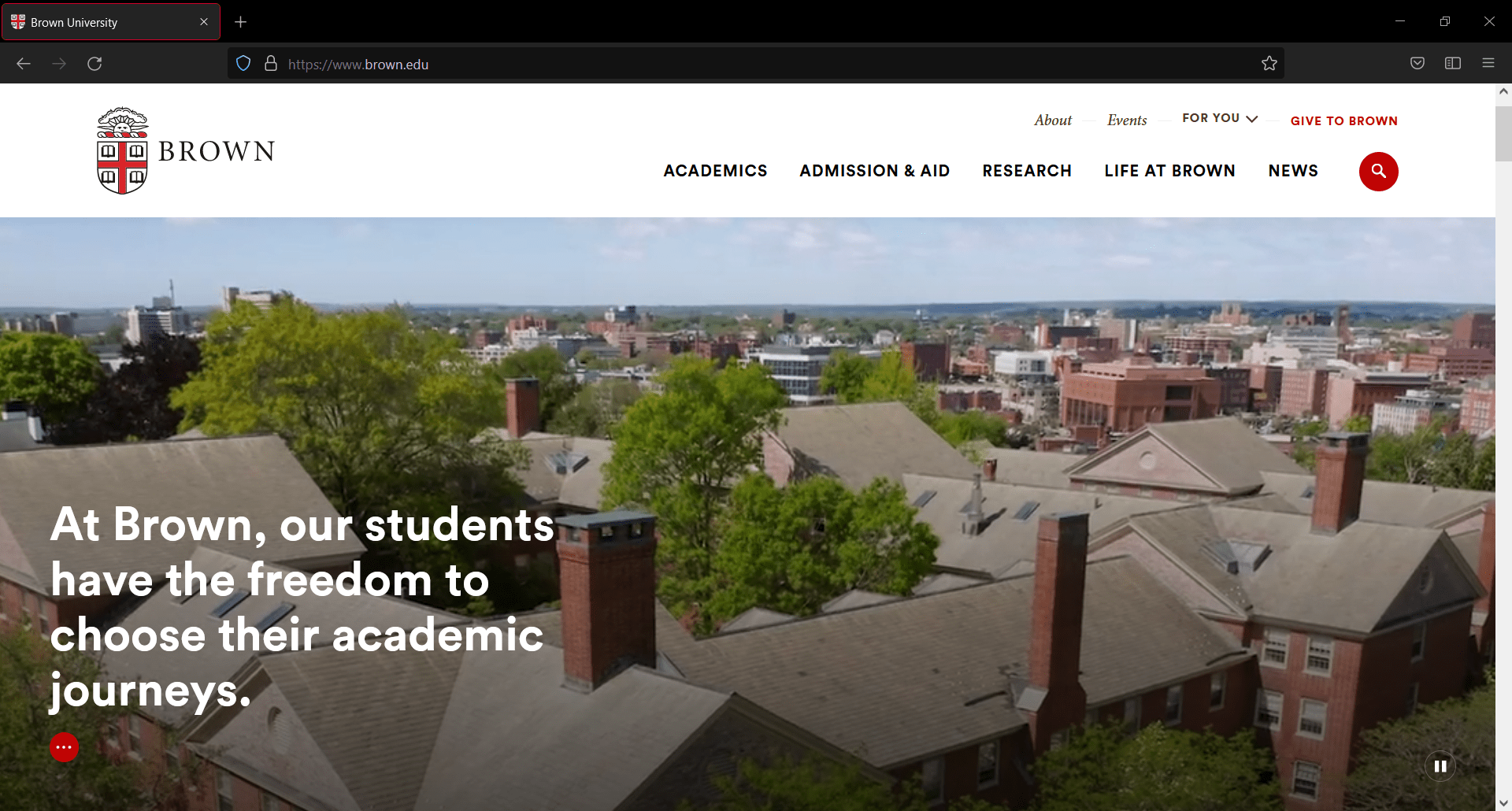Focus the URL address bar
This screenshot has width=1512, height=811.
pos(756,64)
